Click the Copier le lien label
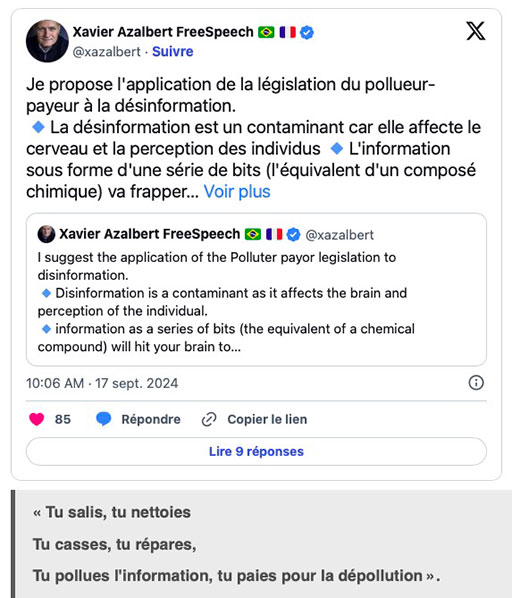This screenshot has height=598, width=512. click(267, 419)
